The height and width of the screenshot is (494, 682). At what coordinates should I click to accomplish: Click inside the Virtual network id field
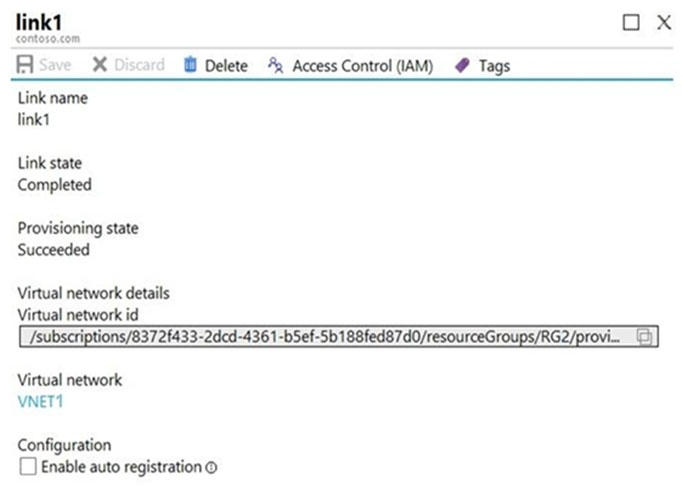point(320,337)
